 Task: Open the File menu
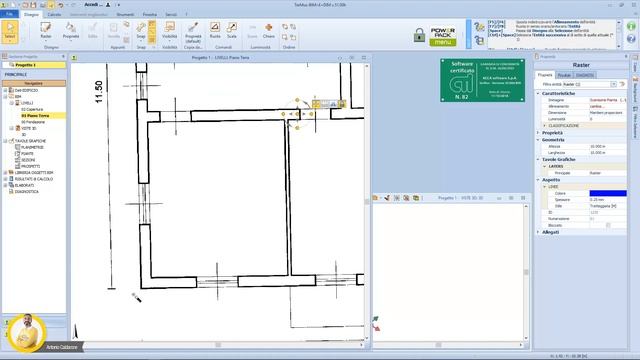(x=9, y=14)
